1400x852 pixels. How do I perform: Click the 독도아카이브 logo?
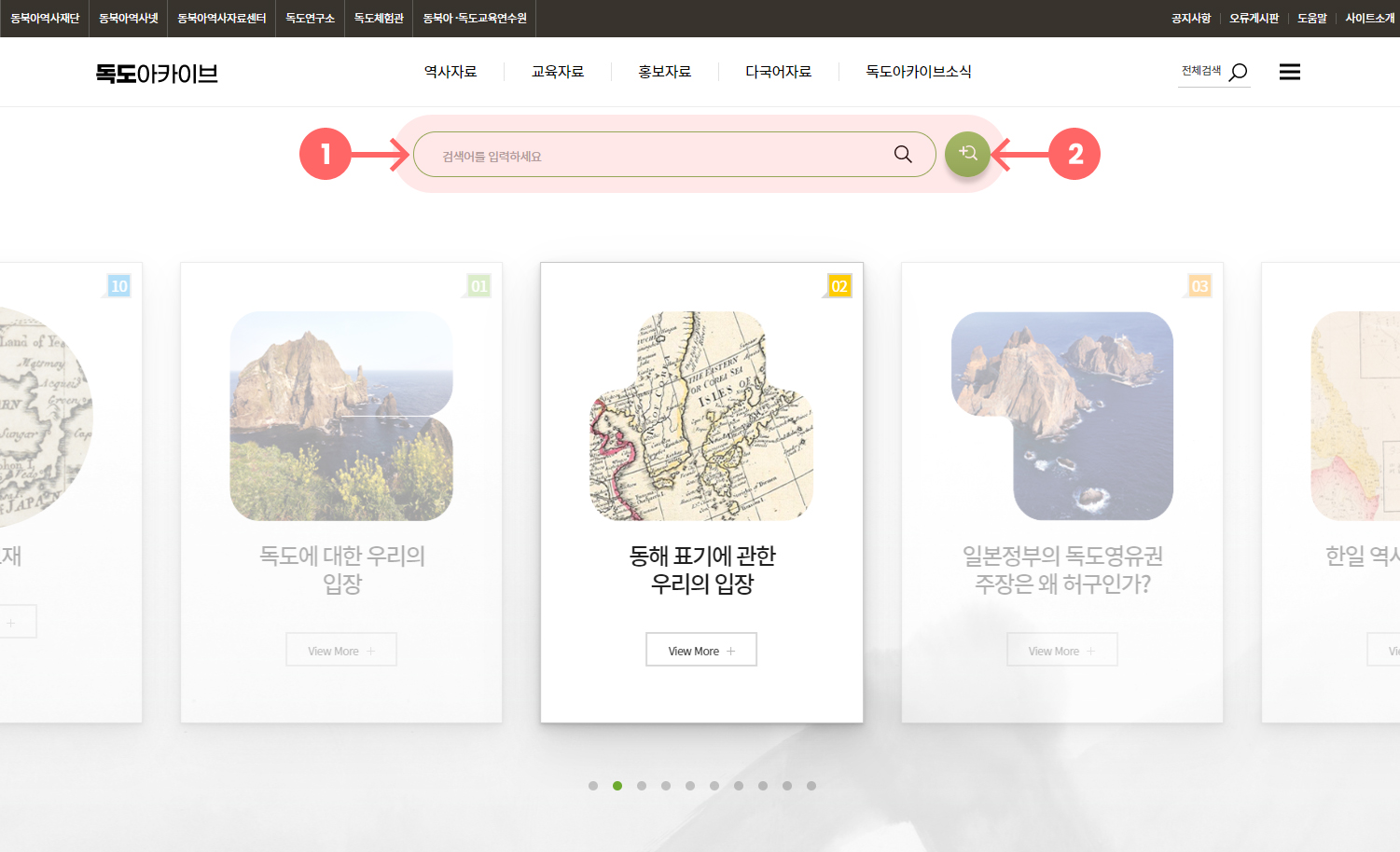[x=155, y=73]
